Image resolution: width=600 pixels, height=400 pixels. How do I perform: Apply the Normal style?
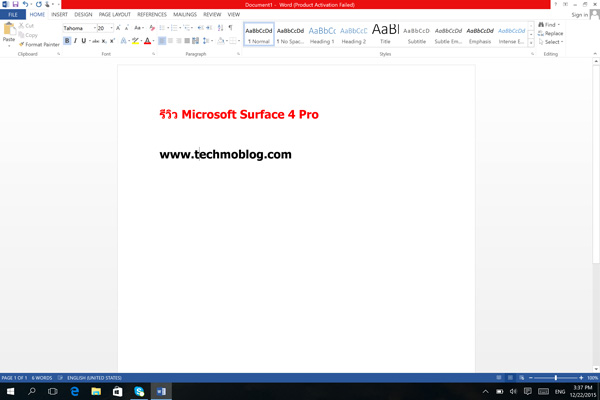(259, 34)
